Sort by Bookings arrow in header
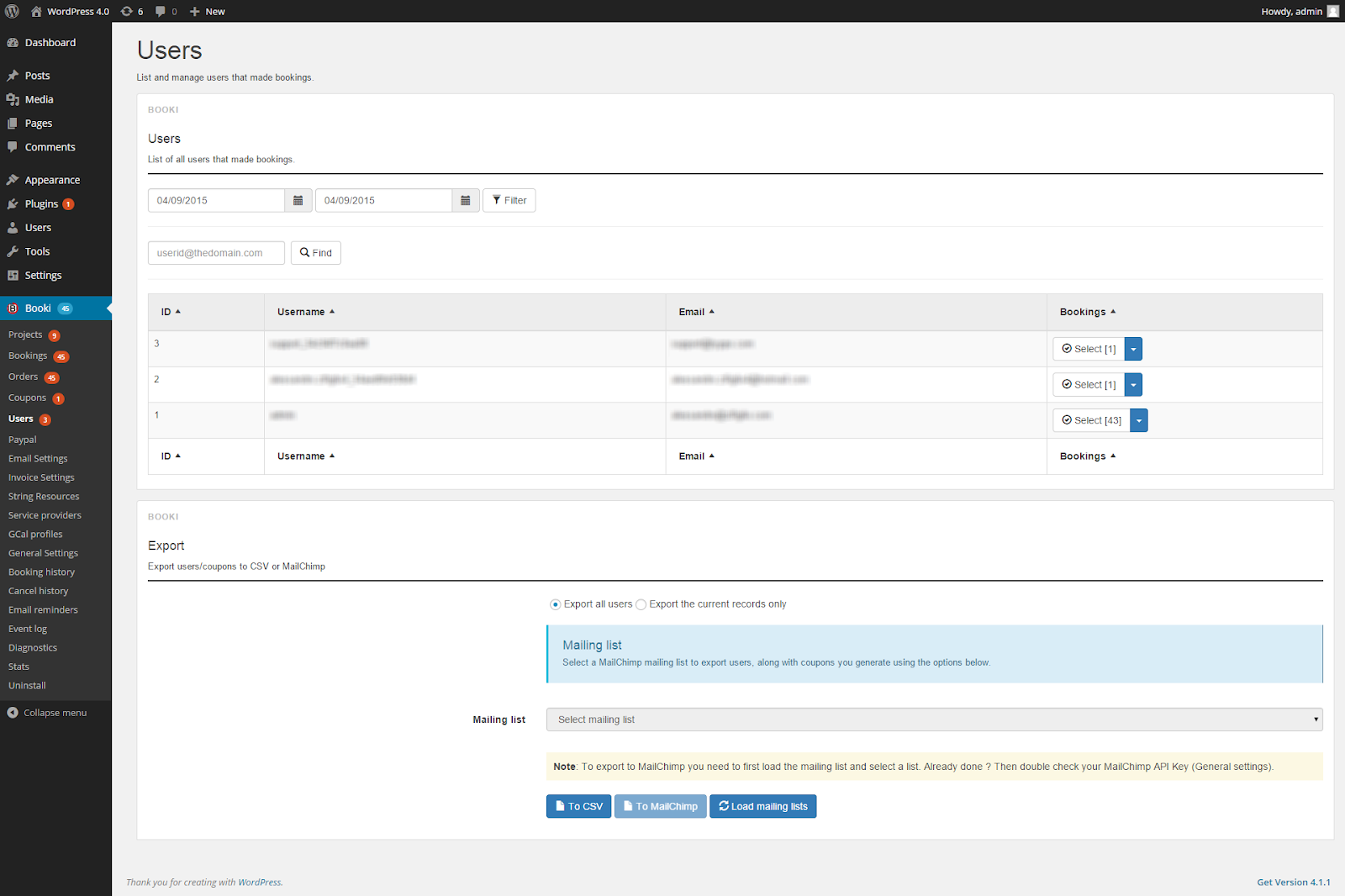 (x=1113, y=312)
